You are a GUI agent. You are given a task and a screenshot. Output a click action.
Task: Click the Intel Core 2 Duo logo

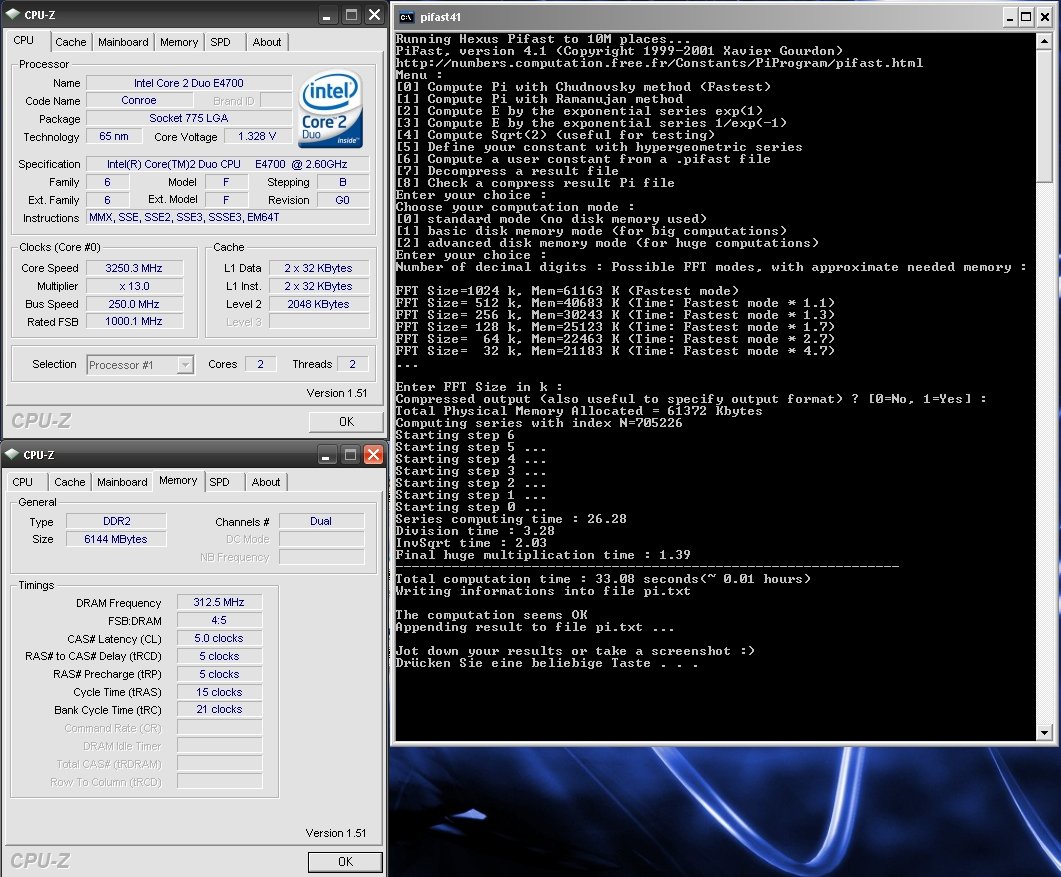(x=330, y=110)
